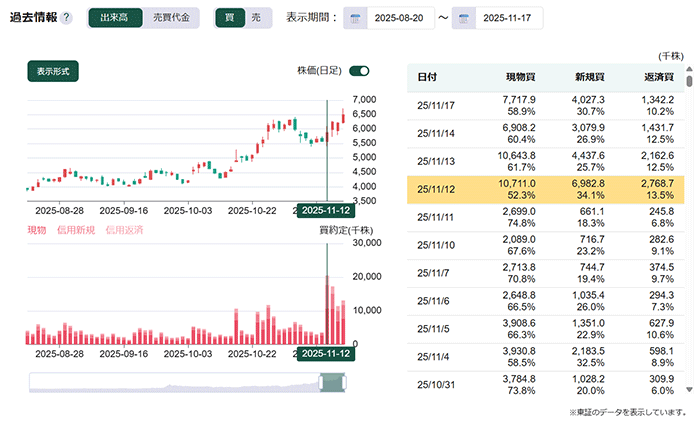700x426 pixels.
Task: Toggle the 現物 legend series
Action: tap(37, 230)
